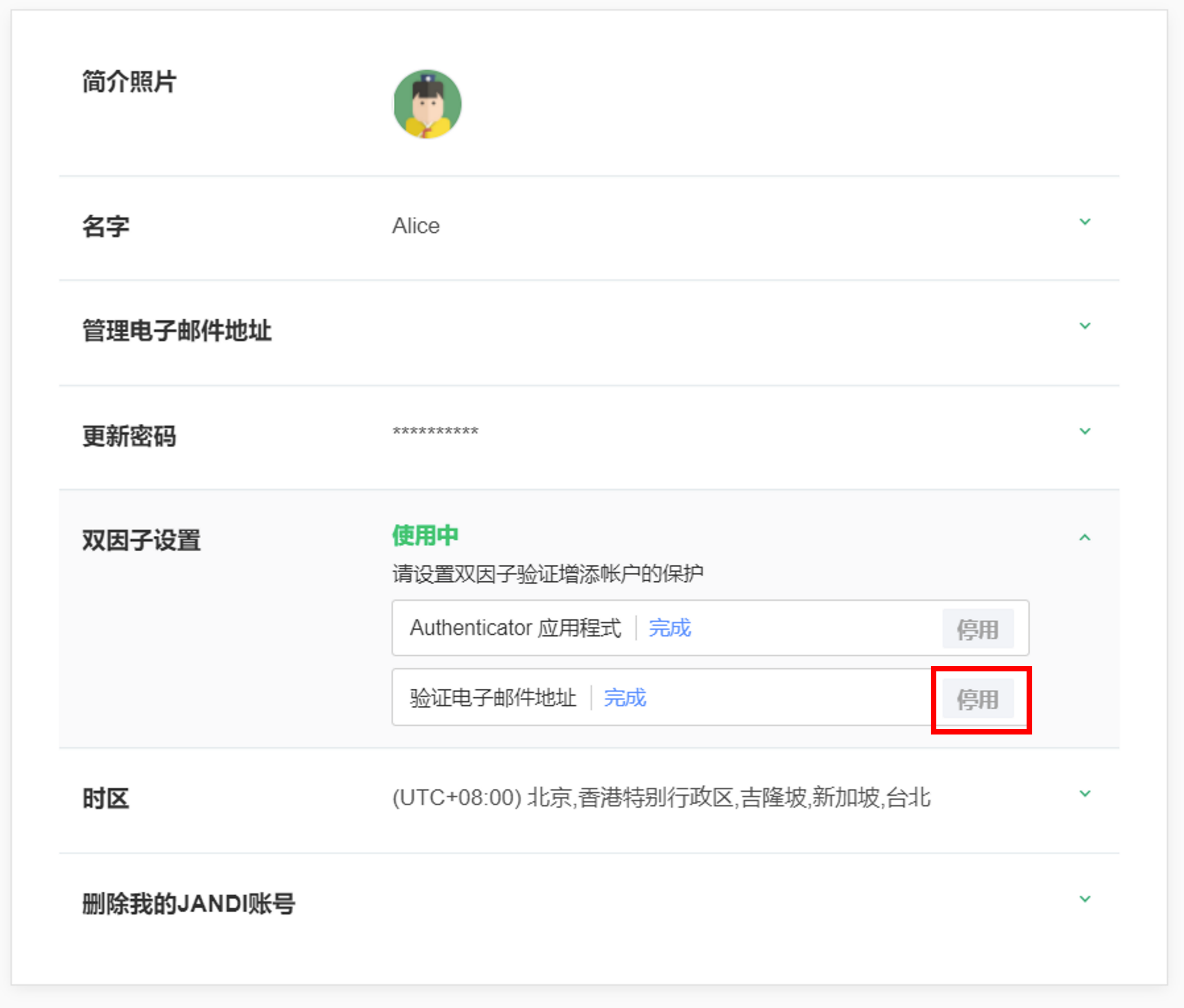Click 完成 link next to Authenticator 应用程式
This screenshot has width=1184, height=1008.
click(669, 628)
